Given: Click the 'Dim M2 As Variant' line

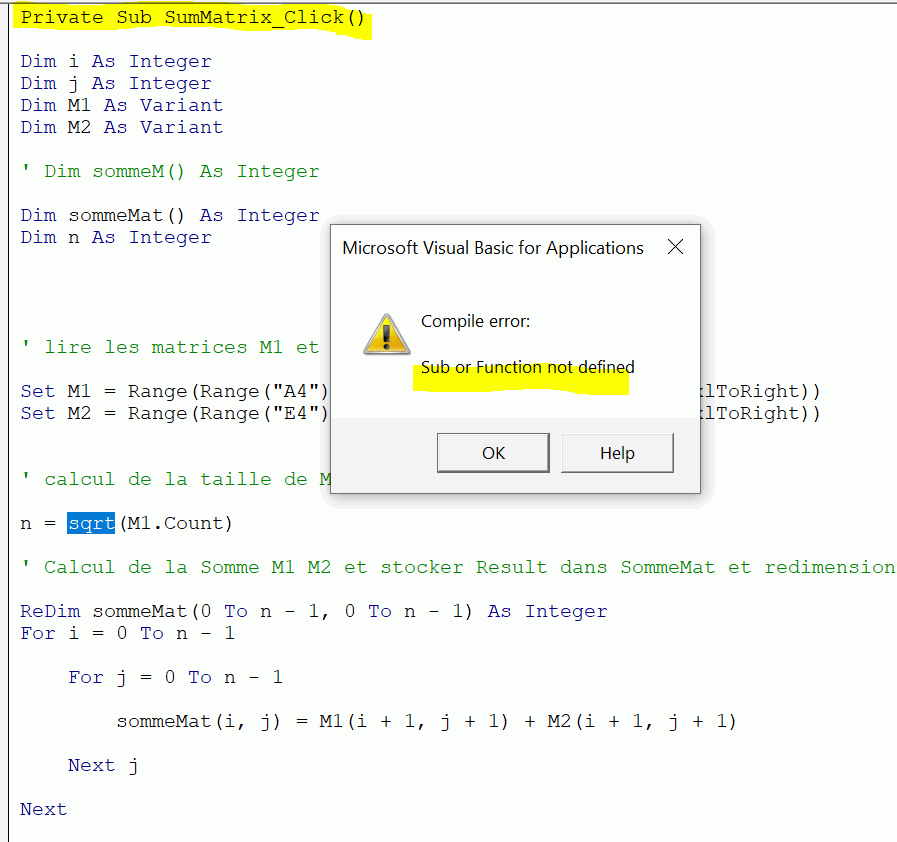Looking at the screenshot, I should (x=122, y=127).
